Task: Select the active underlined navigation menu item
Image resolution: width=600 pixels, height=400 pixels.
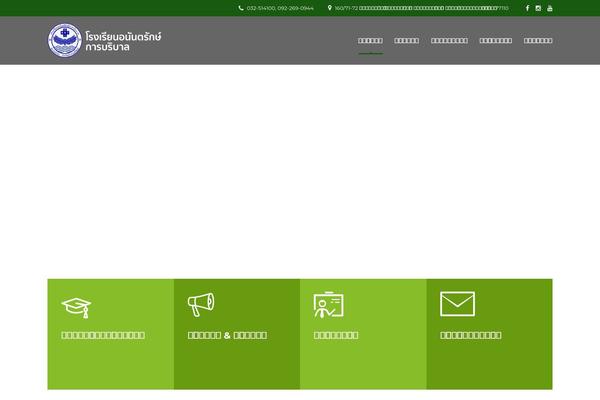Action: [370, 41]
